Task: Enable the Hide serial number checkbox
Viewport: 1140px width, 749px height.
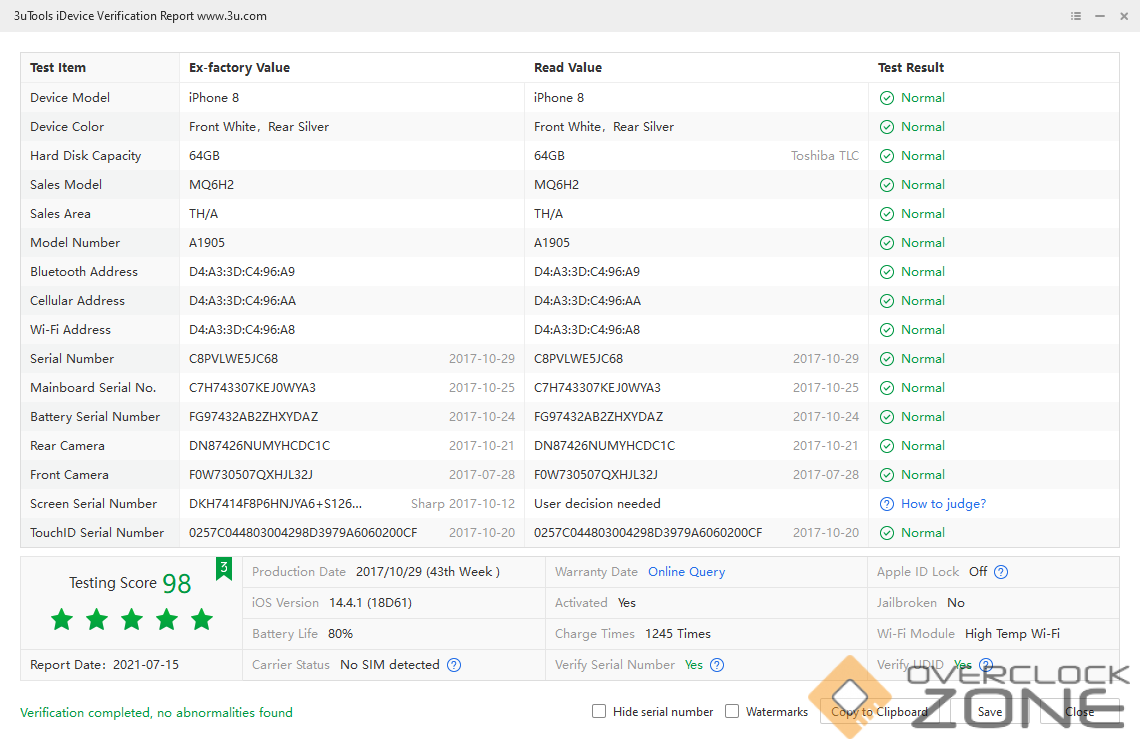Action: tap(599, 712)
